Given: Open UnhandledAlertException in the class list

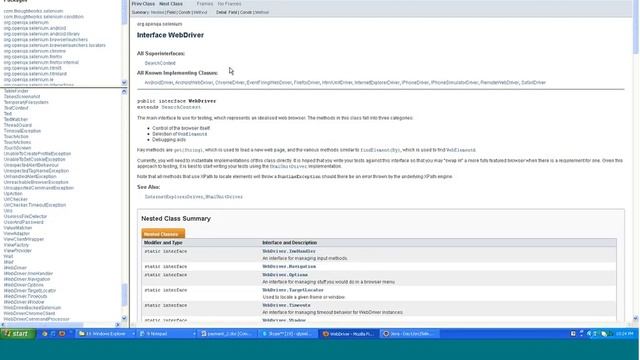Looking at the screenshot, I should click(x=30, y=177).
